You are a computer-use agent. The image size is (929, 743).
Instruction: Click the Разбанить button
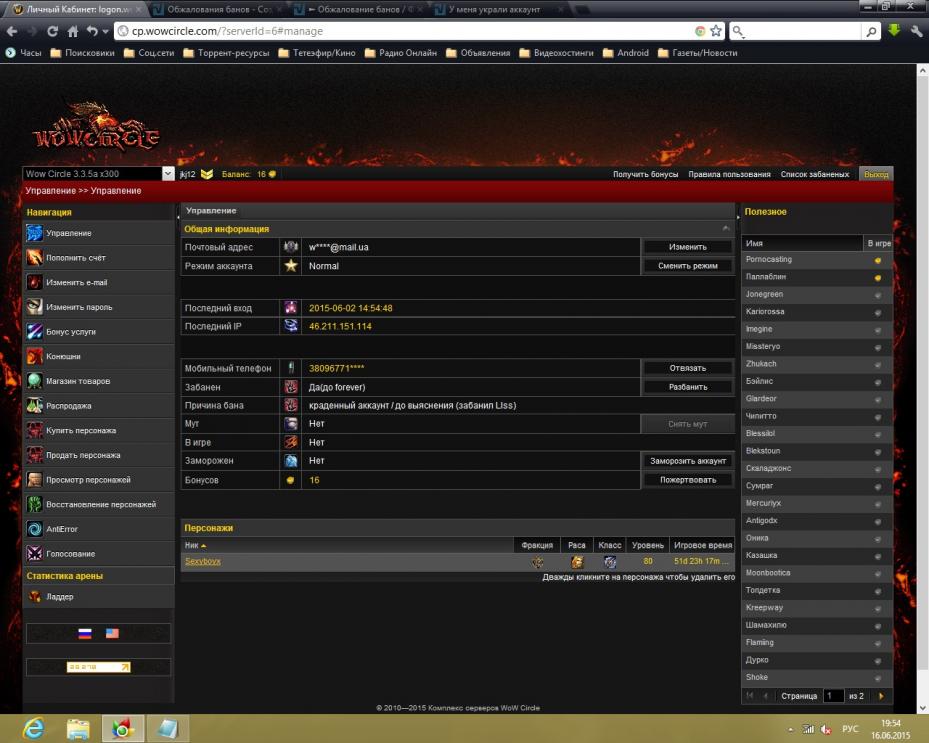(687, 387)
